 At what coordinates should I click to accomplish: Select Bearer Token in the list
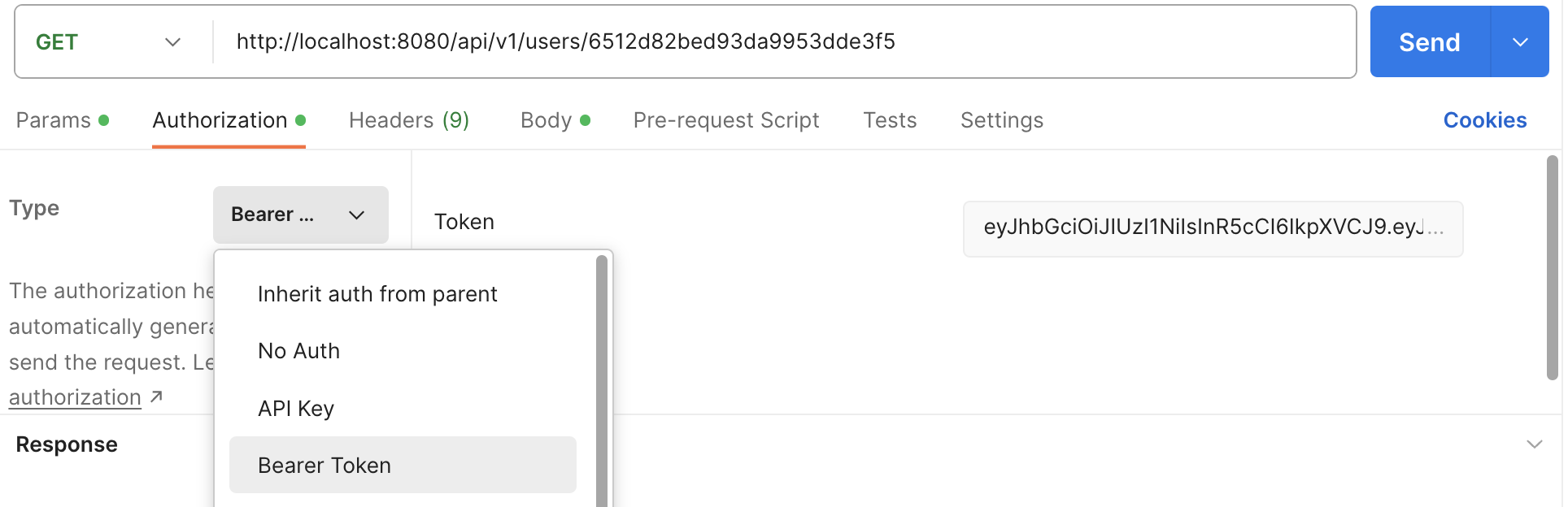[x=324, y=465]
